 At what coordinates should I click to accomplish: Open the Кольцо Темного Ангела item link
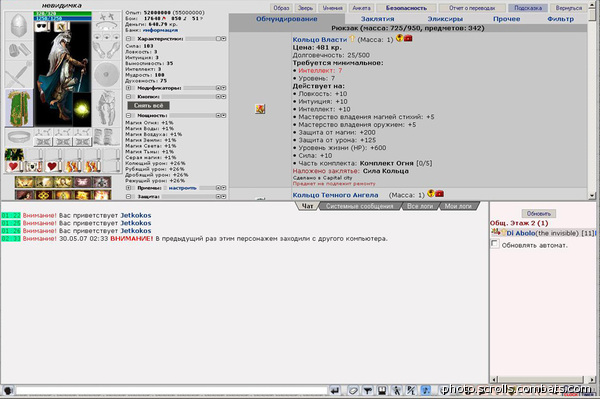[335, 195]
